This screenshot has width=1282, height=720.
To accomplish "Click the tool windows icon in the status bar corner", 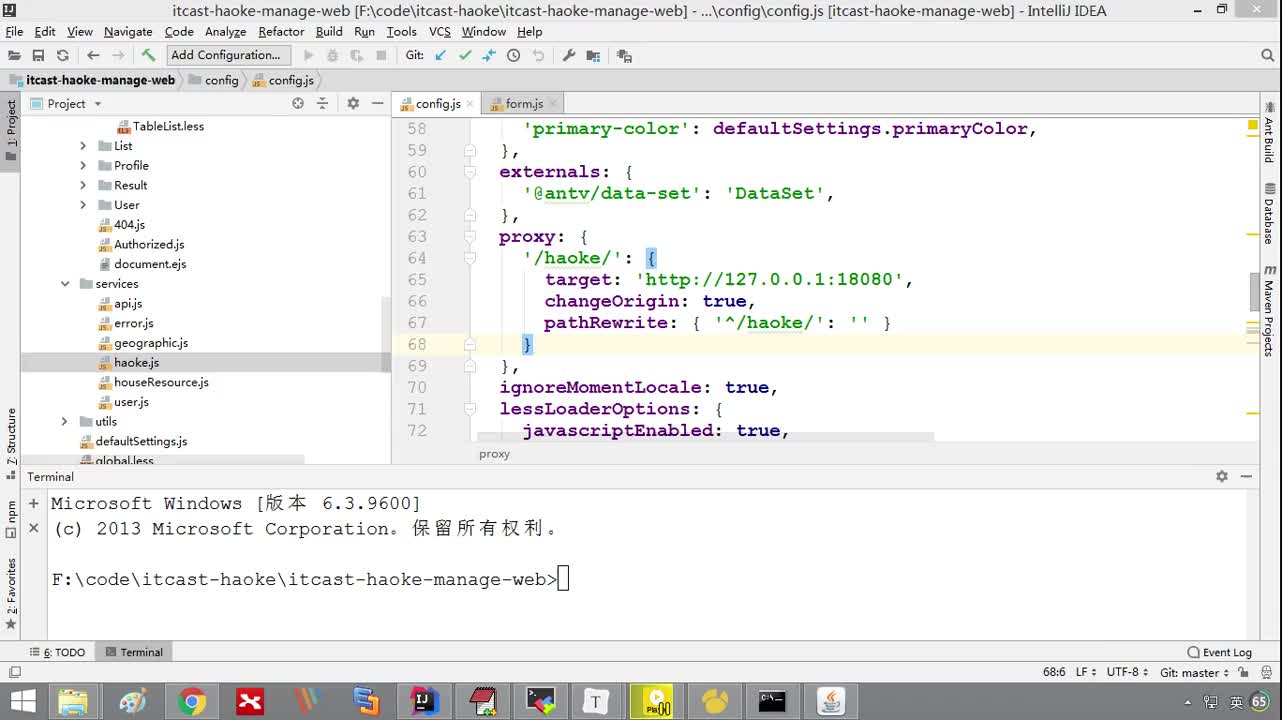I will point(14,673).
